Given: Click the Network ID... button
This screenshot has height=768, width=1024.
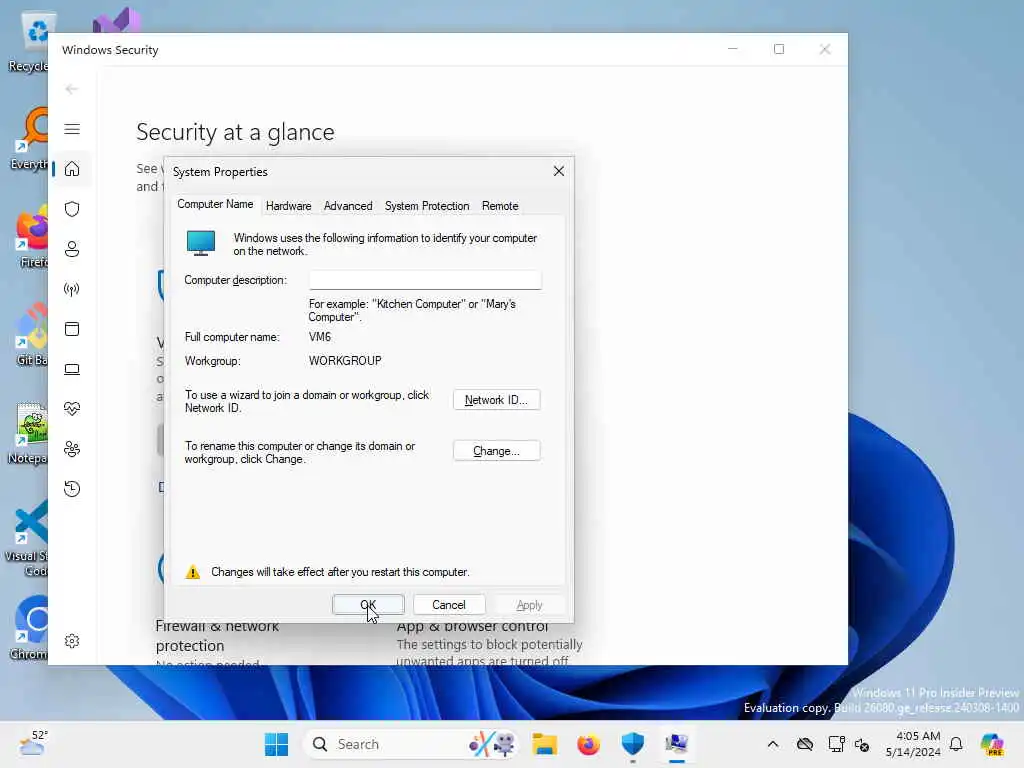Looking at the screenshot, I should [496, 400].
